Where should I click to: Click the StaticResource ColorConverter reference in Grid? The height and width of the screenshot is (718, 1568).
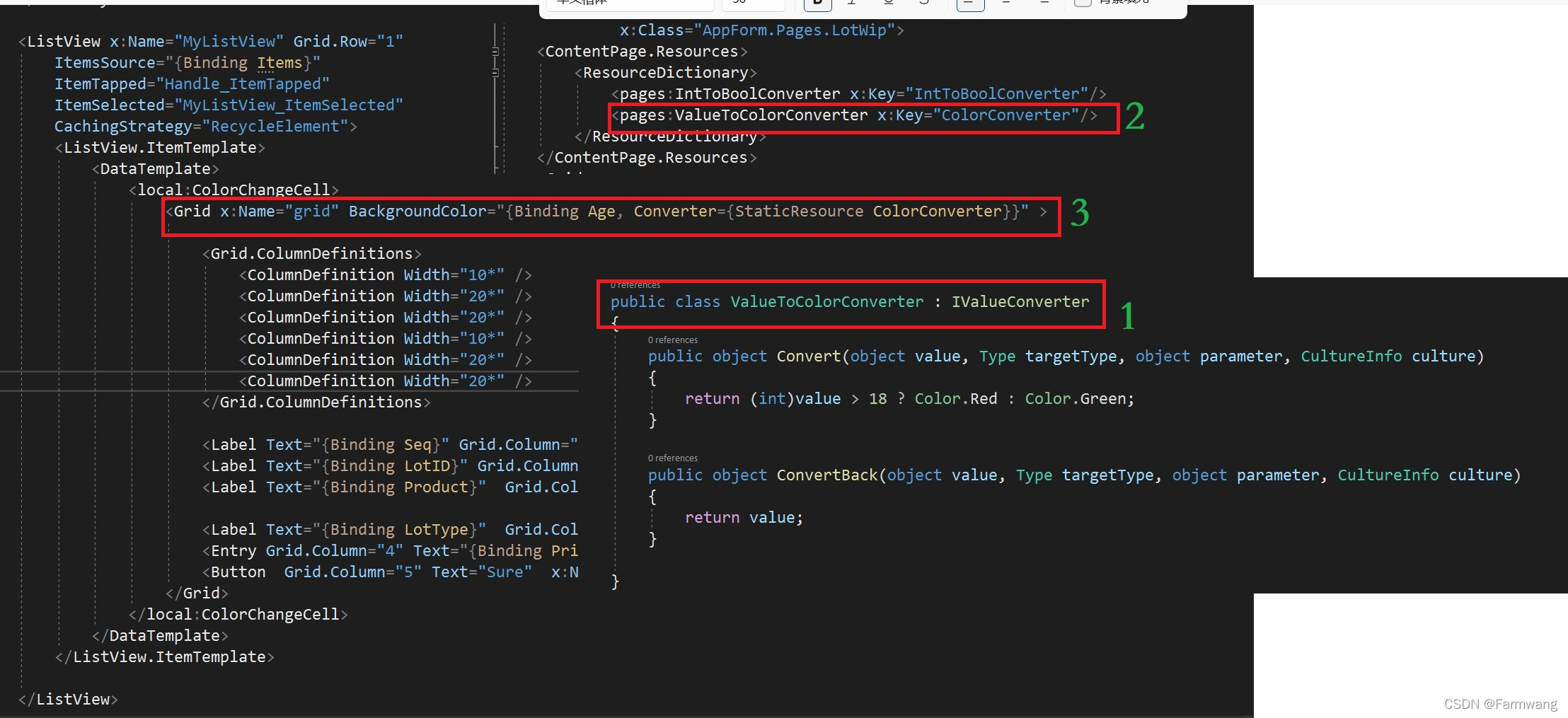pos(868,212)
